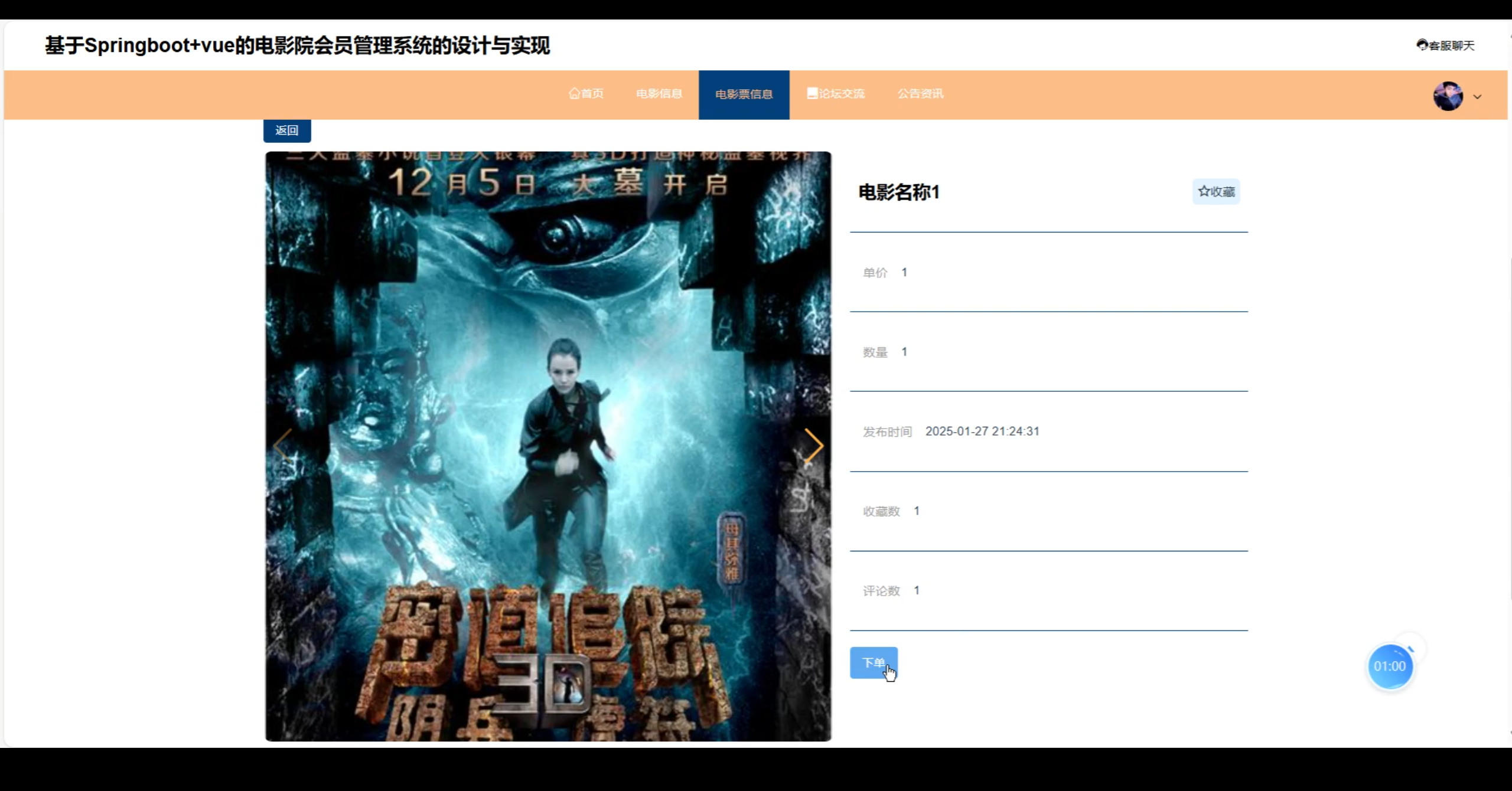The image size is (1512, 791).
Task: Open 公告资讯 announcements tab
Action: tap(921, 94)
